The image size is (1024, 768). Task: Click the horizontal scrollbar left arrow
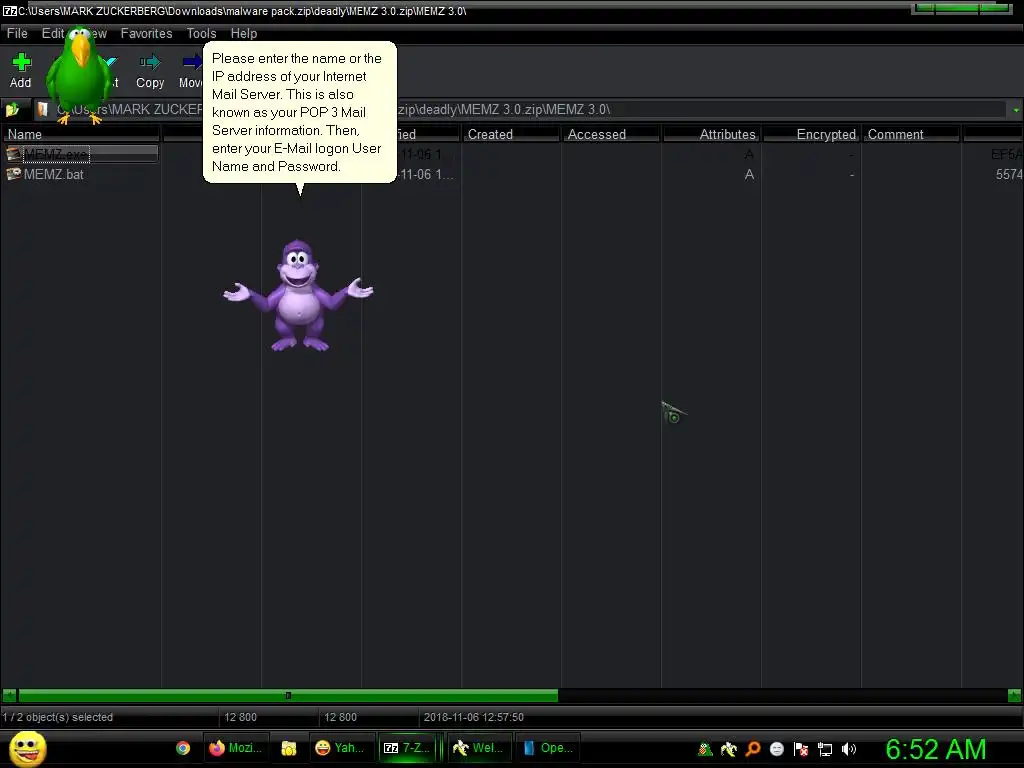click(x=9, y=696)
